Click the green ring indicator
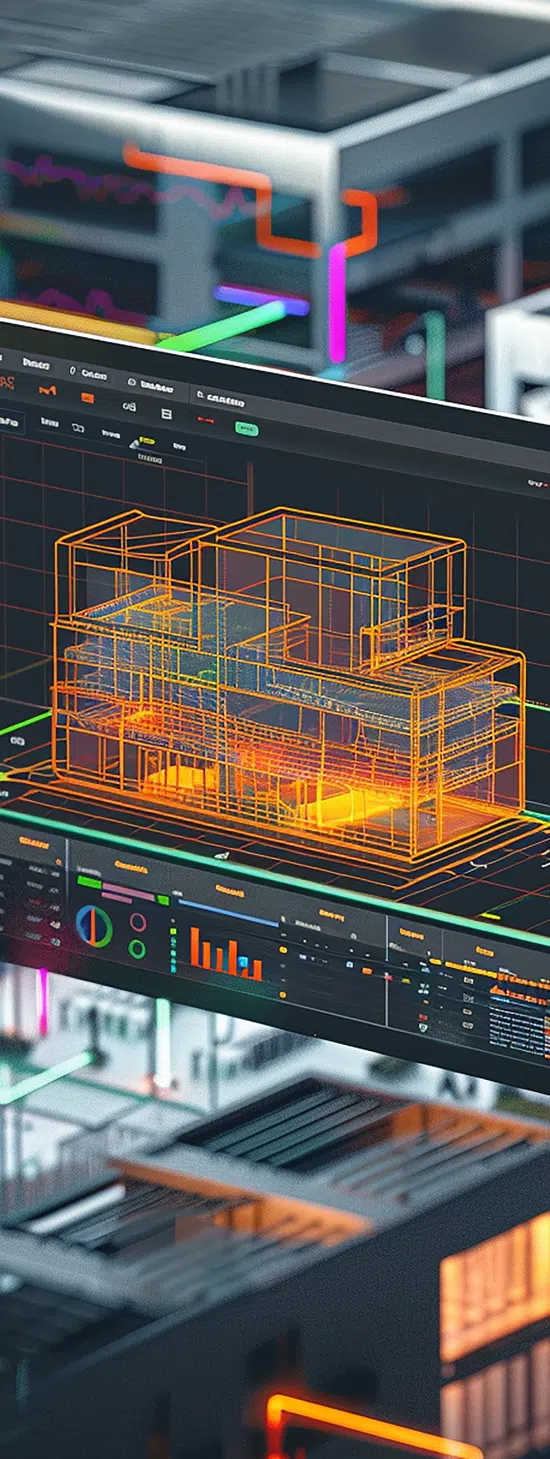 137,948
